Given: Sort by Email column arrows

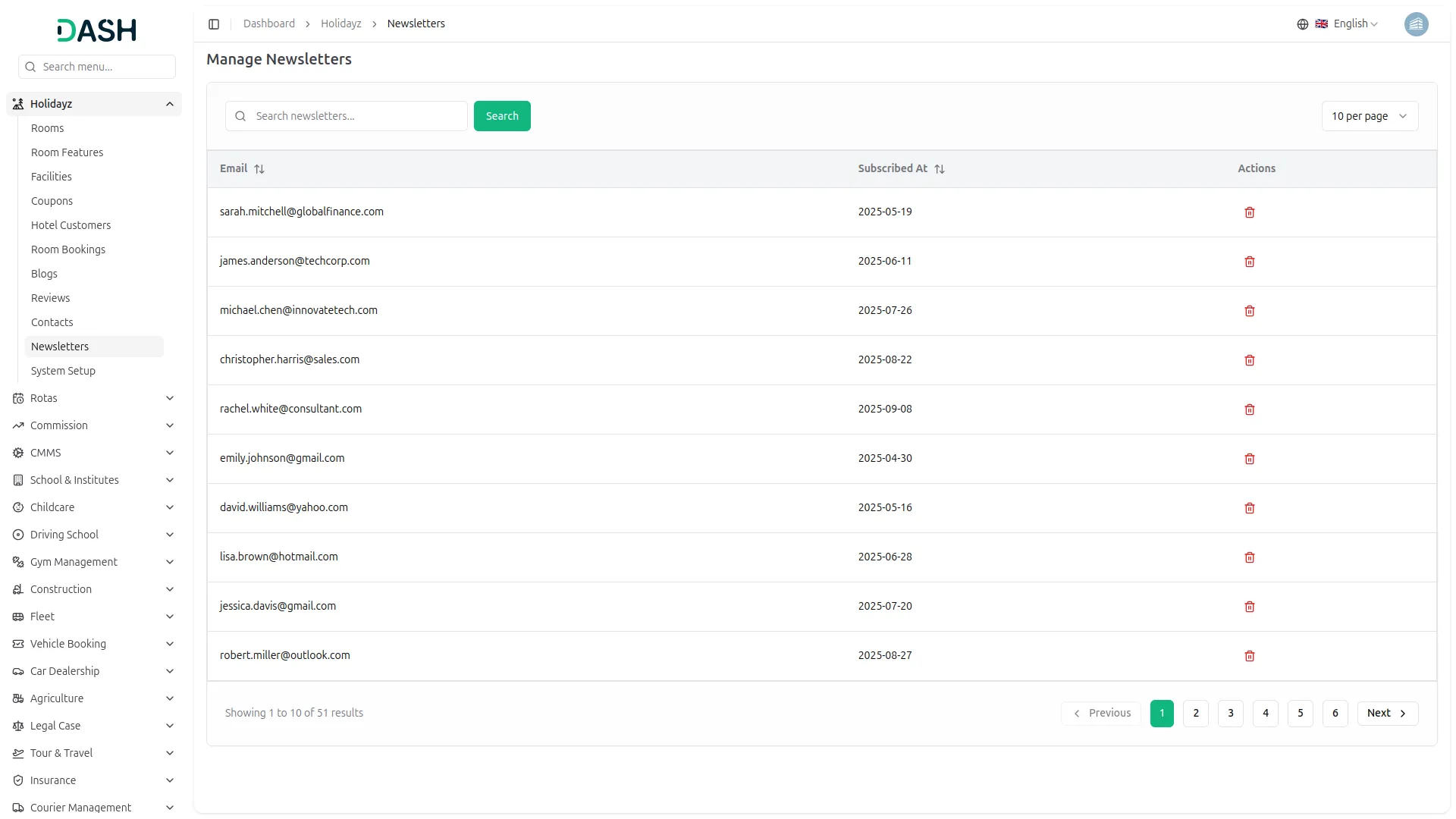Looking at the screenshot, I should coord(259,169).
